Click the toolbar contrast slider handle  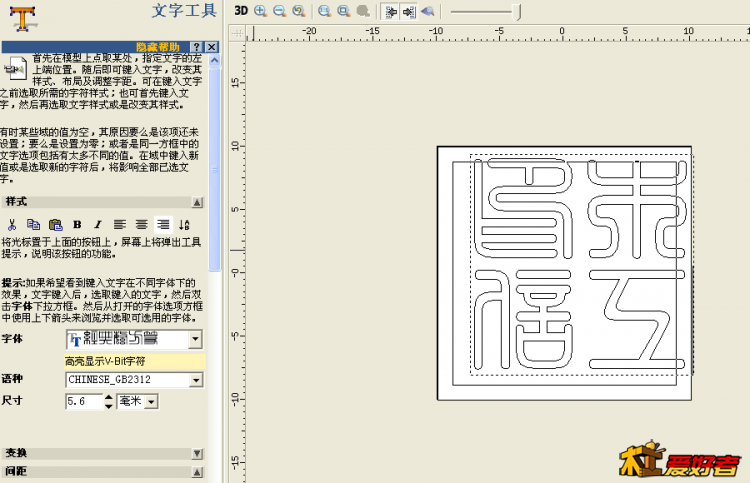click(517, 12)
